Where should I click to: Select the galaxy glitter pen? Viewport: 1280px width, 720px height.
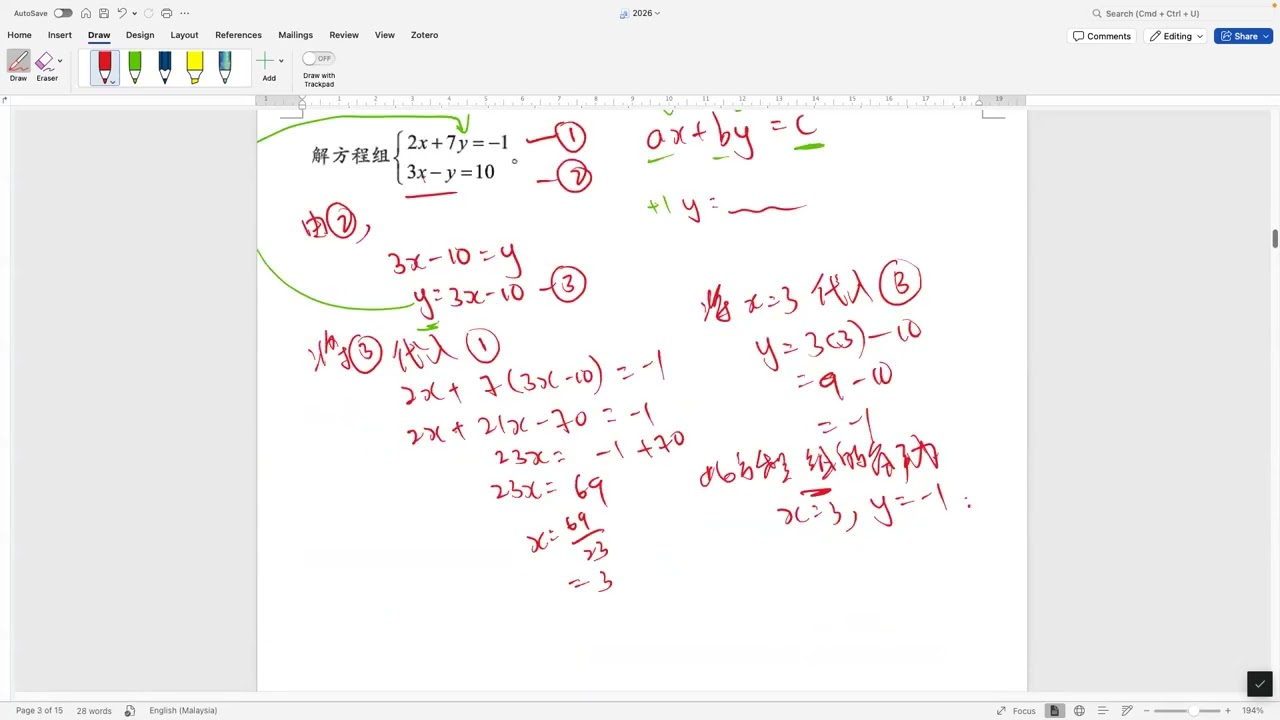tap(225, 67)
